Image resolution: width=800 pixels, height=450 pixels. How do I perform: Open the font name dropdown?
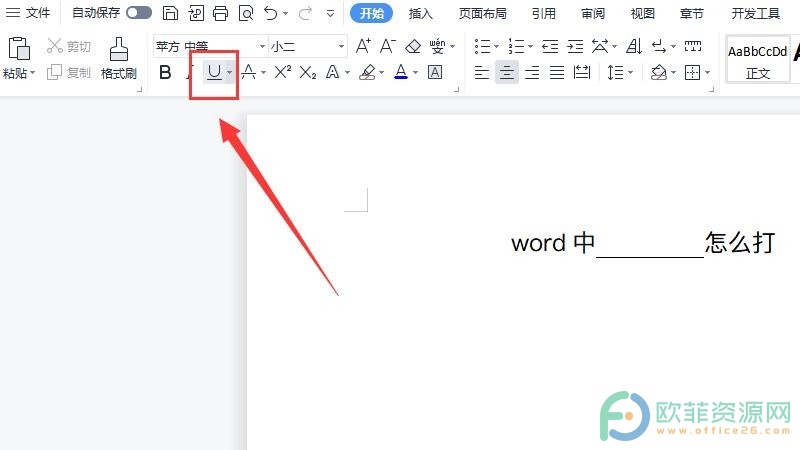(262, 46)
